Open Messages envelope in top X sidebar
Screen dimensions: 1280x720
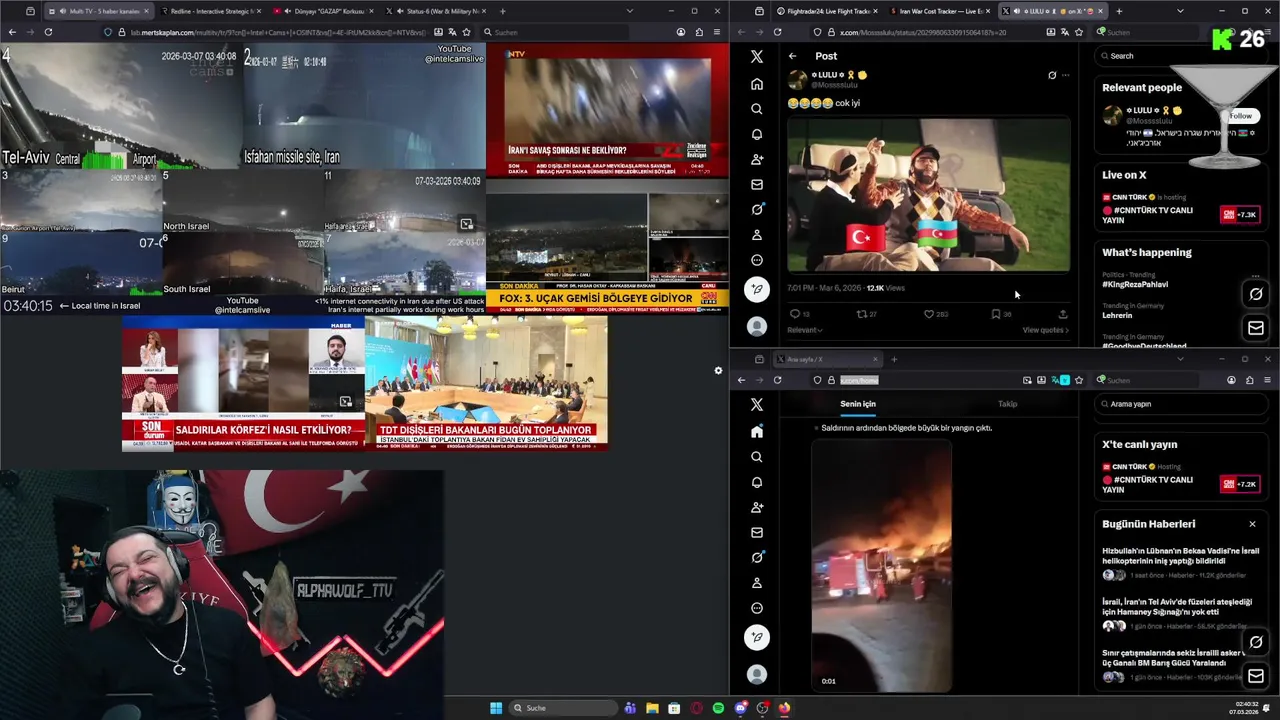coord(757,184)
